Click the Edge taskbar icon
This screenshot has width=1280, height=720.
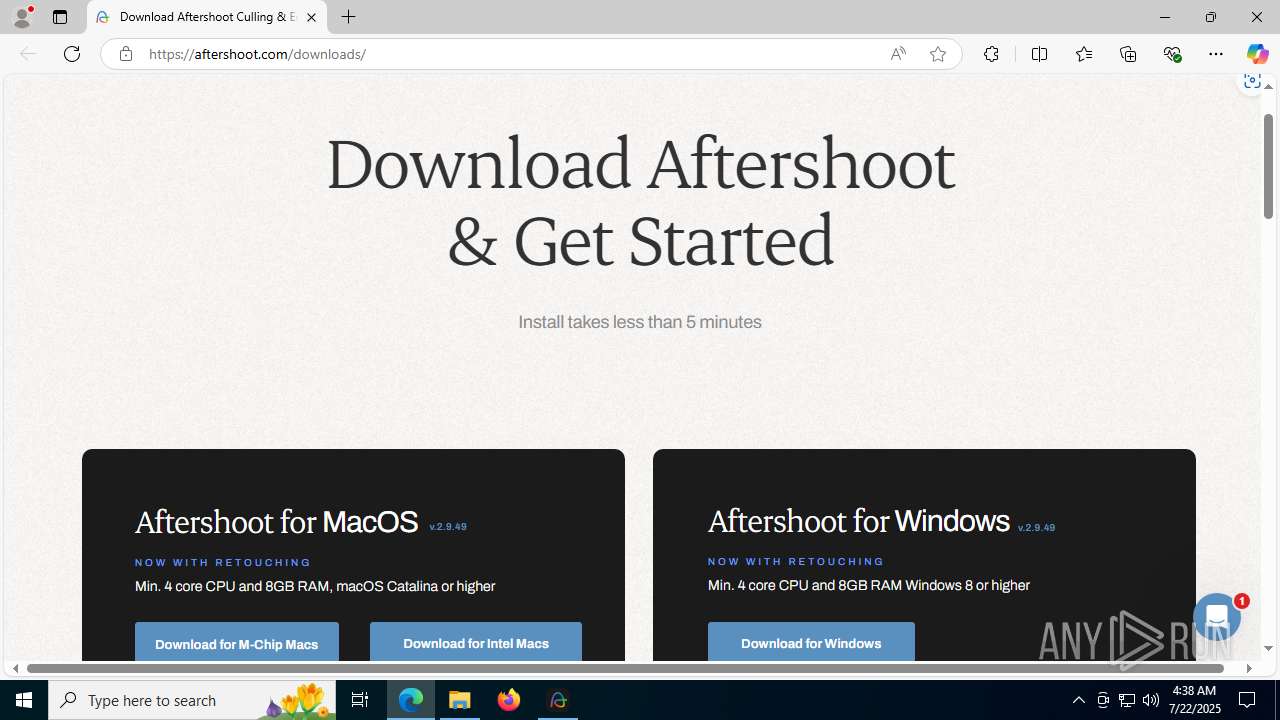[x=411, y=700]
